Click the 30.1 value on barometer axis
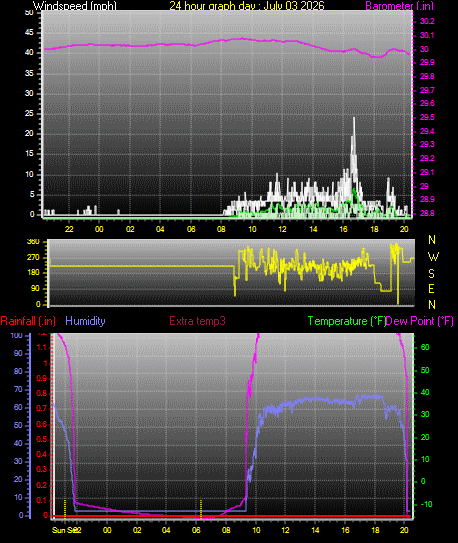Viewport: 458px width, 543px height. 427,35
